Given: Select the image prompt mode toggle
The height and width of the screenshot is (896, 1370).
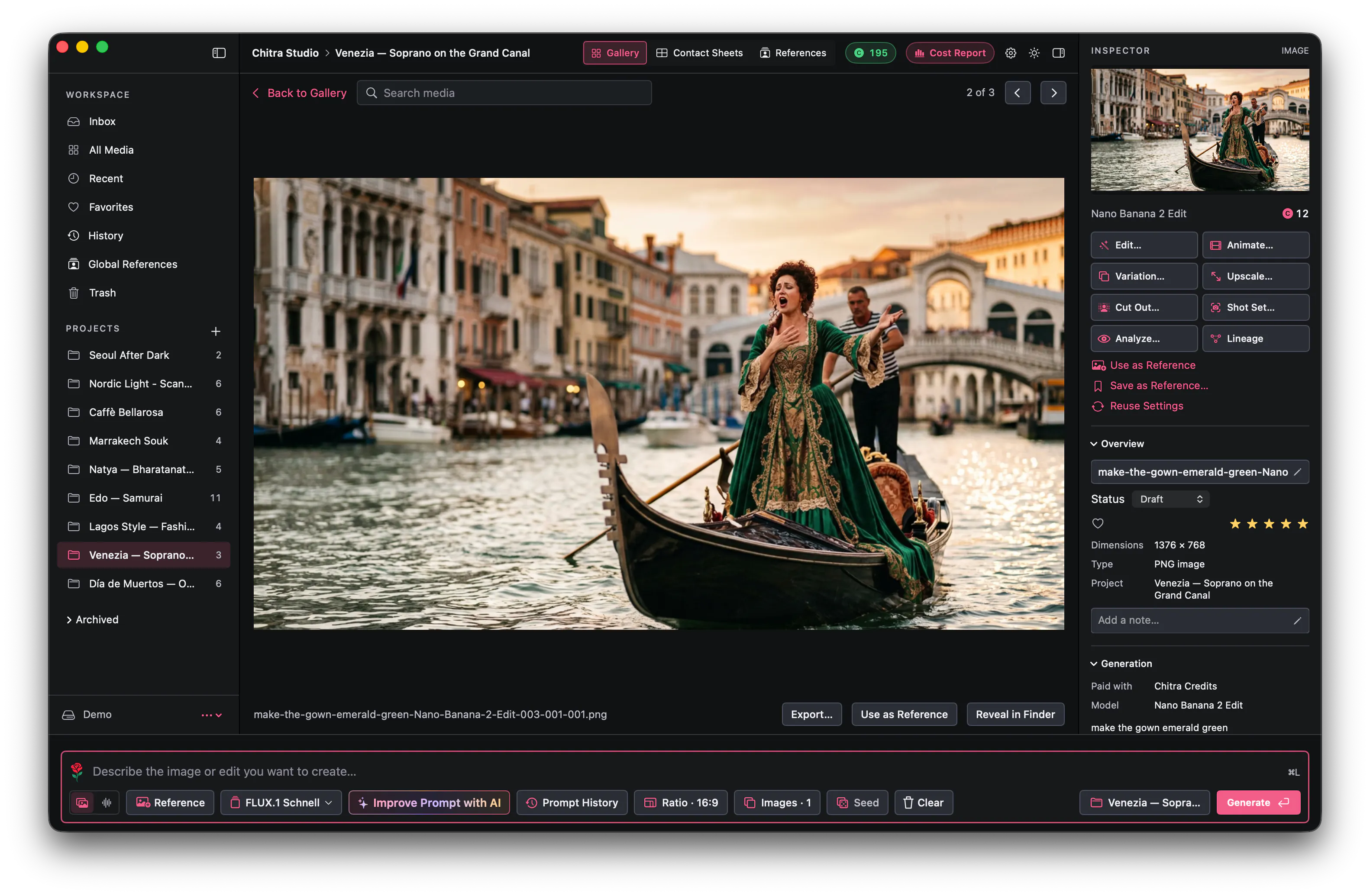Looking at the screenshot, I should (82, 802).
